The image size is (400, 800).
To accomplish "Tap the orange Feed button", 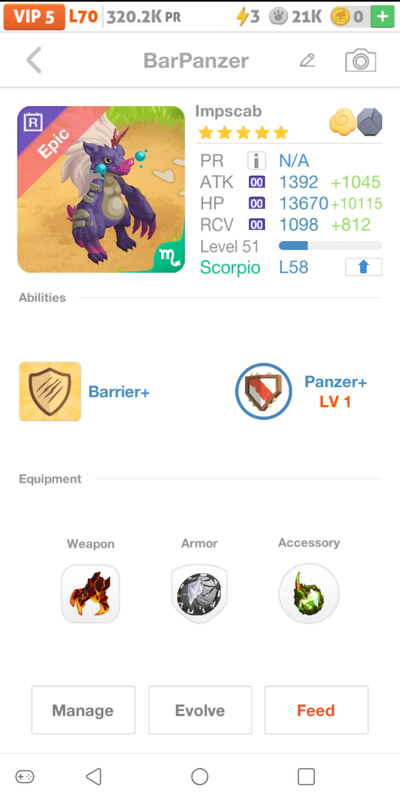I will [x=316, y=710].
